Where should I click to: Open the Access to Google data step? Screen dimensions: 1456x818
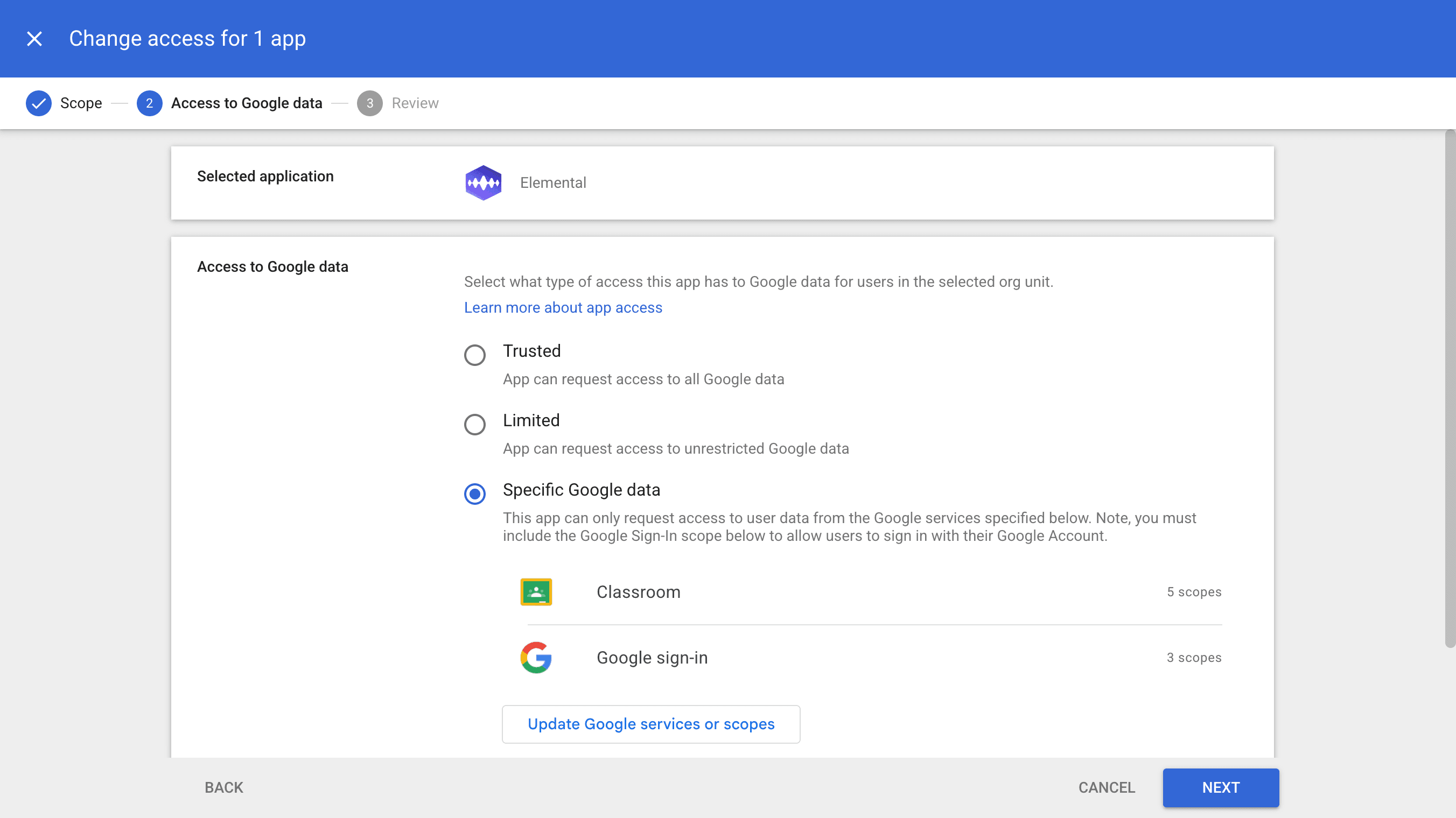(x=247, y=103)
